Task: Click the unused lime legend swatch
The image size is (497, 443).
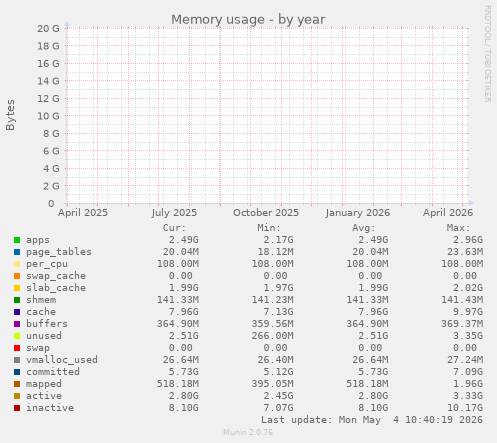Action: pos(17,336)
